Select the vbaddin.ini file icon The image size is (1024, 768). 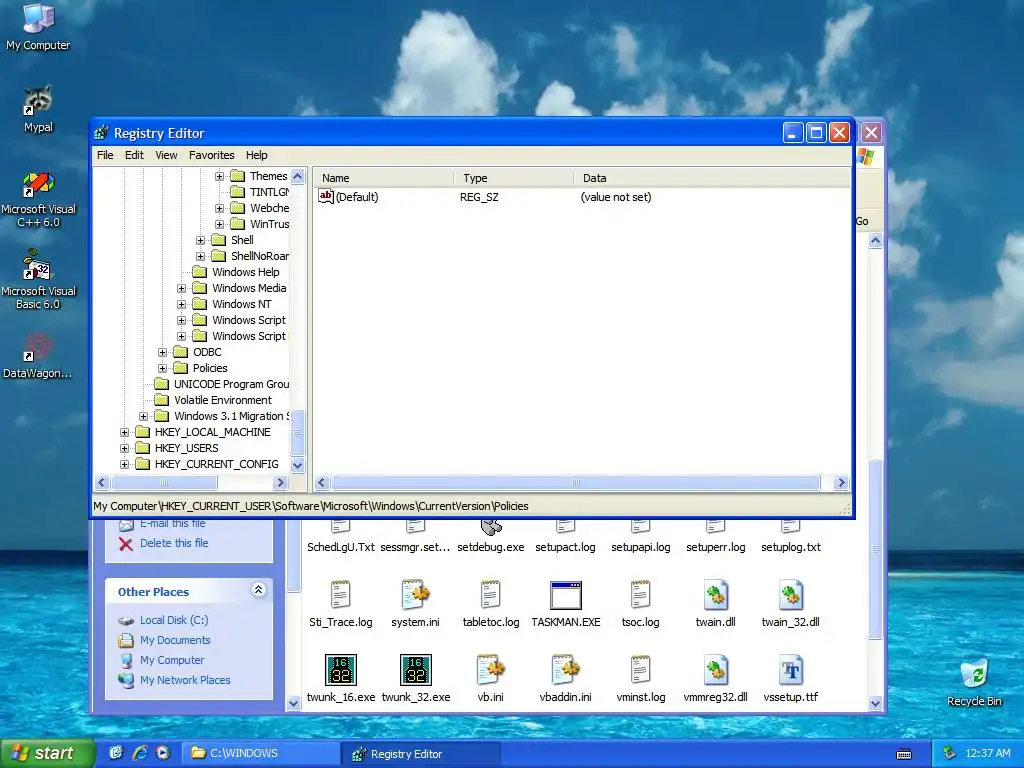click(x=566, y=669)
